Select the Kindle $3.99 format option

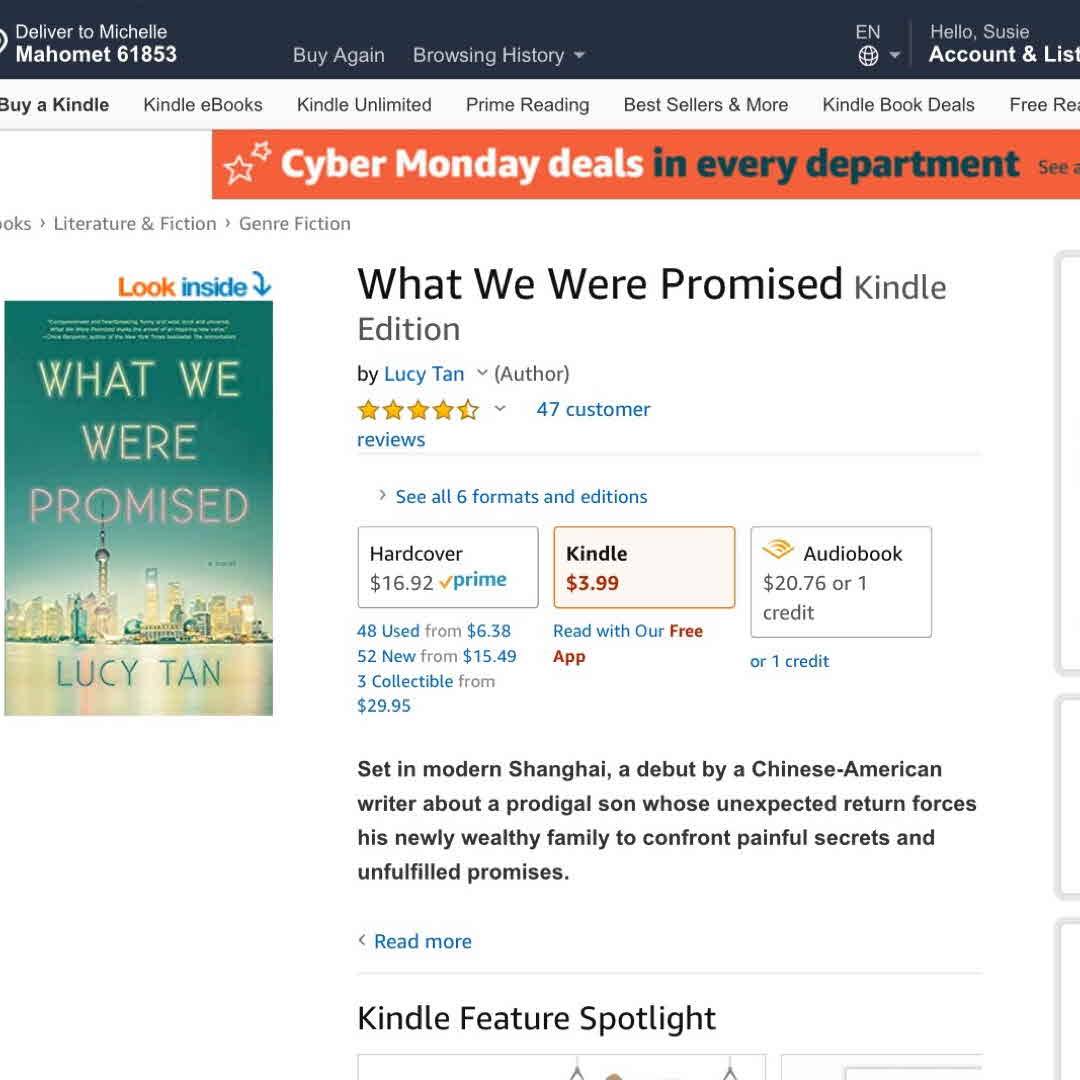click(x=644, y=567)
